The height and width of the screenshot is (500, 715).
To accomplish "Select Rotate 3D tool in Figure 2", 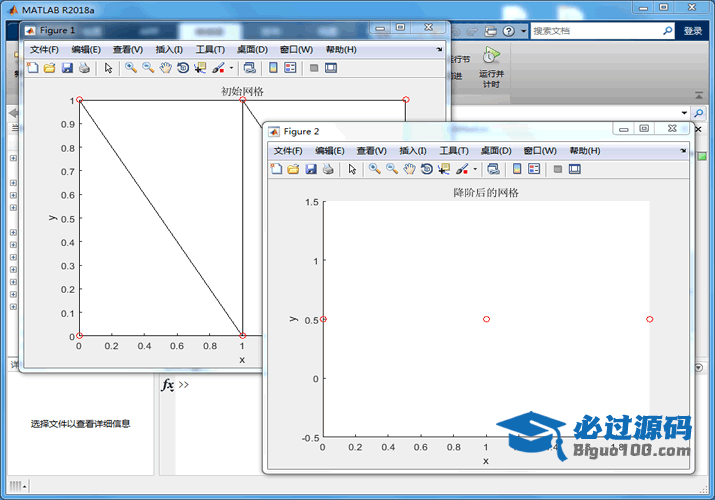I will 427,169.
